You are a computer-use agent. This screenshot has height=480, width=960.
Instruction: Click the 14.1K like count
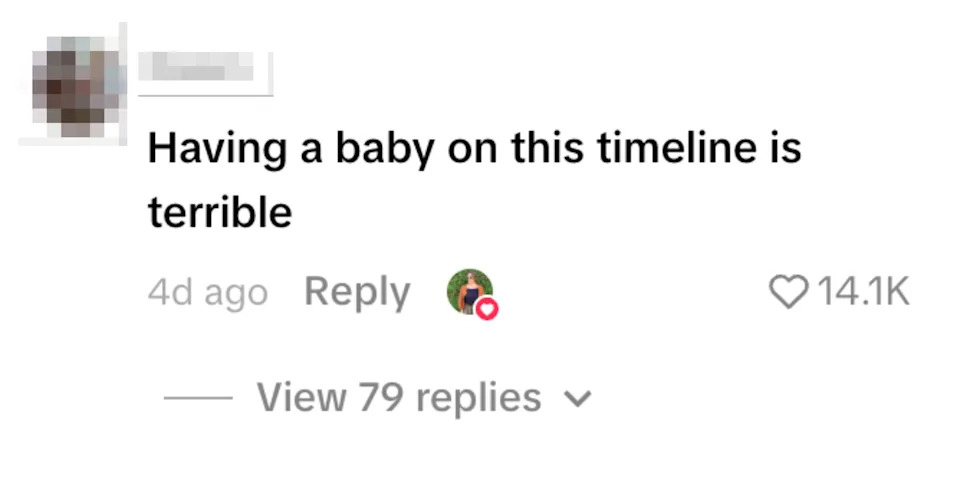(x=864, y=292)
